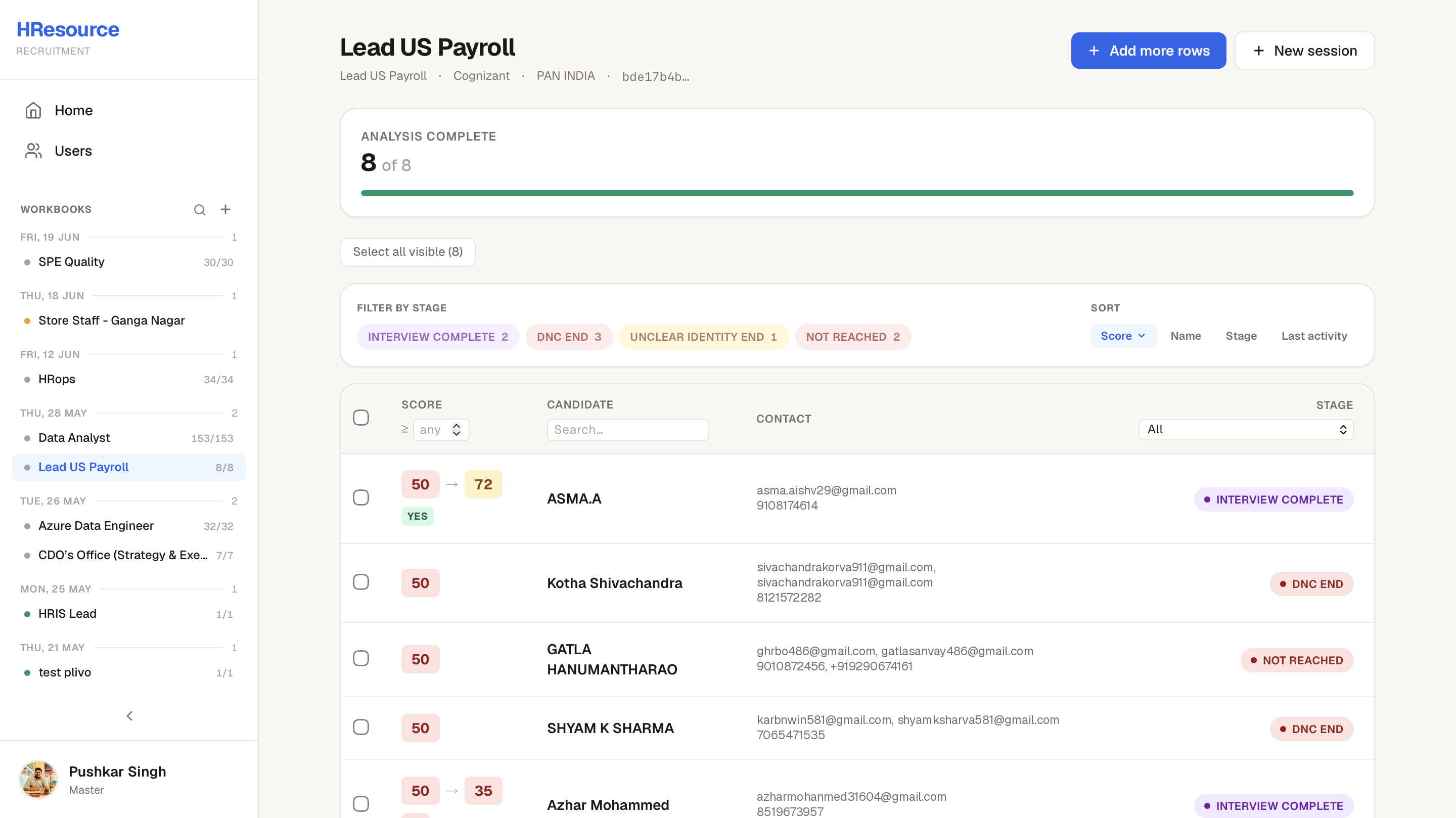Search workbooks with magnifier icon
This screenshot has width=1456, height=818.
coord(200,210)
